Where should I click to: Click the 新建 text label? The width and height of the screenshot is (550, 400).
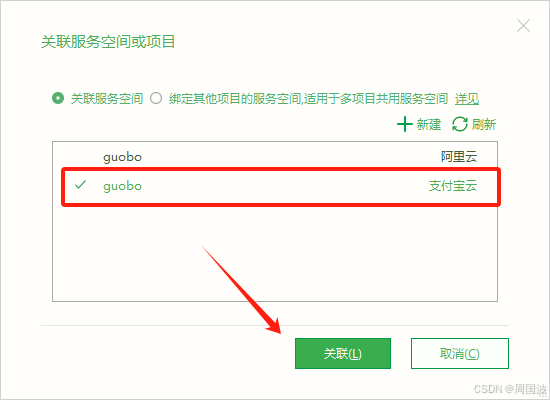tap(429, 124)
